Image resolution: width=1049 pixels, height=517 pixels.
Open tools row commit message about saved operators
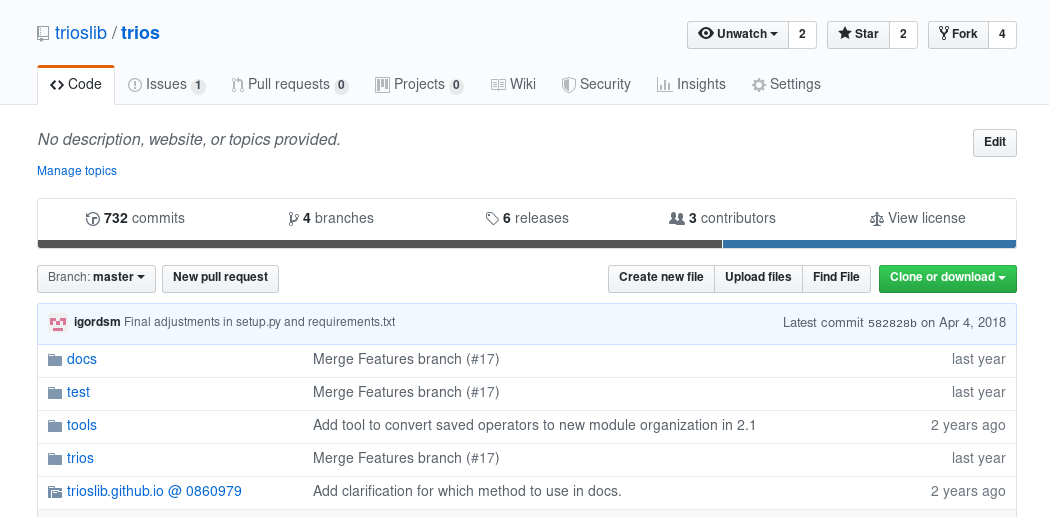pyautogui.click(x=535, y=425)
